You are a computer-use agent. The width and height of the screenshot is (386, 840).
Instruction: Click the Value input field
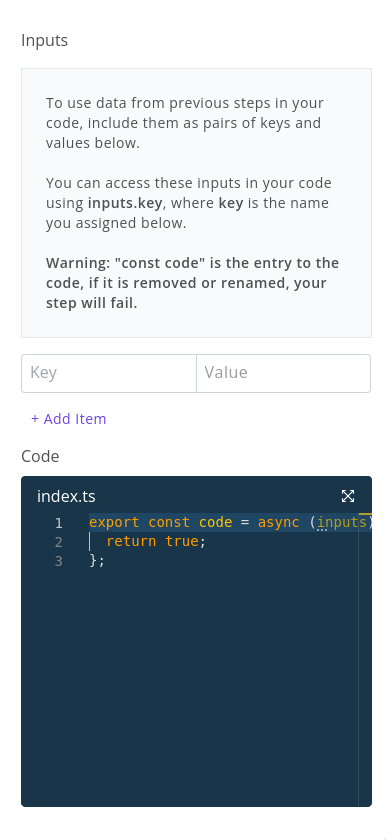click(x=283, y=373)
